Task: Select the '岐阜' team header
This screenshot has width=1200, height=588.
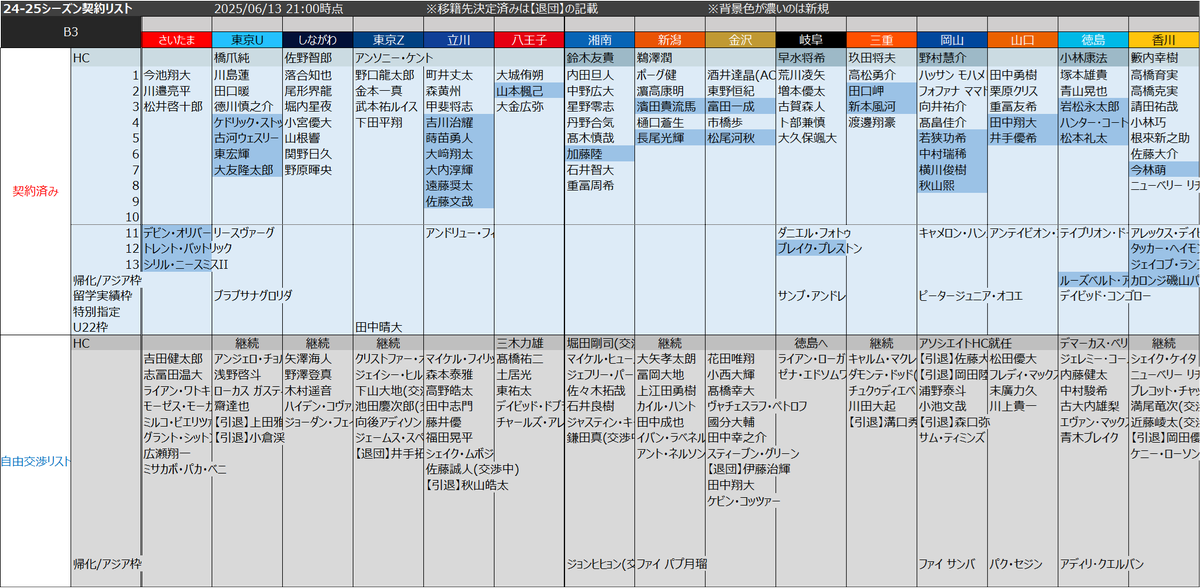Action: click(810, 40)
